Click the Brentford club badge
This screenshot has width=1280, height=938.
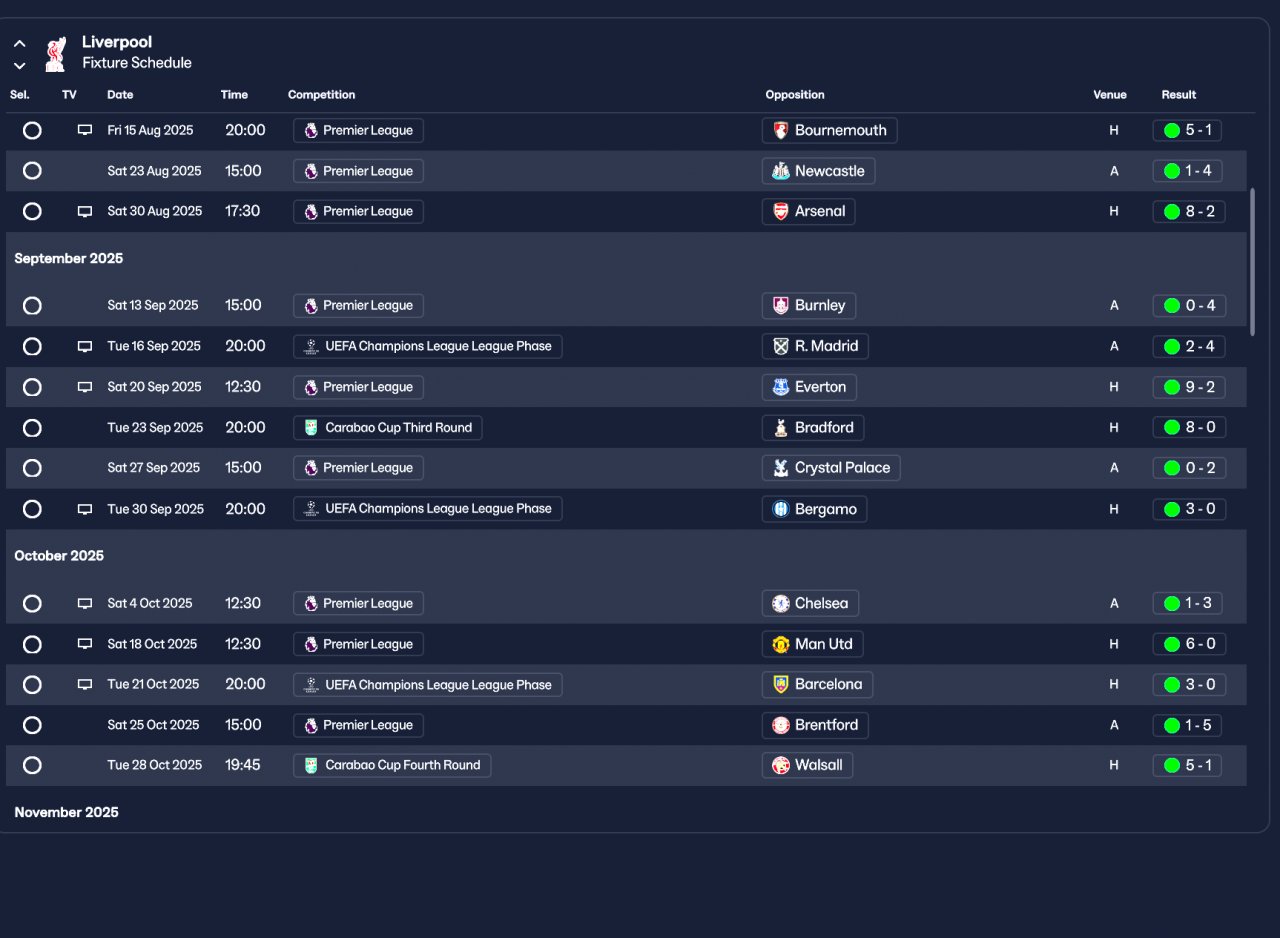[781, 725]
